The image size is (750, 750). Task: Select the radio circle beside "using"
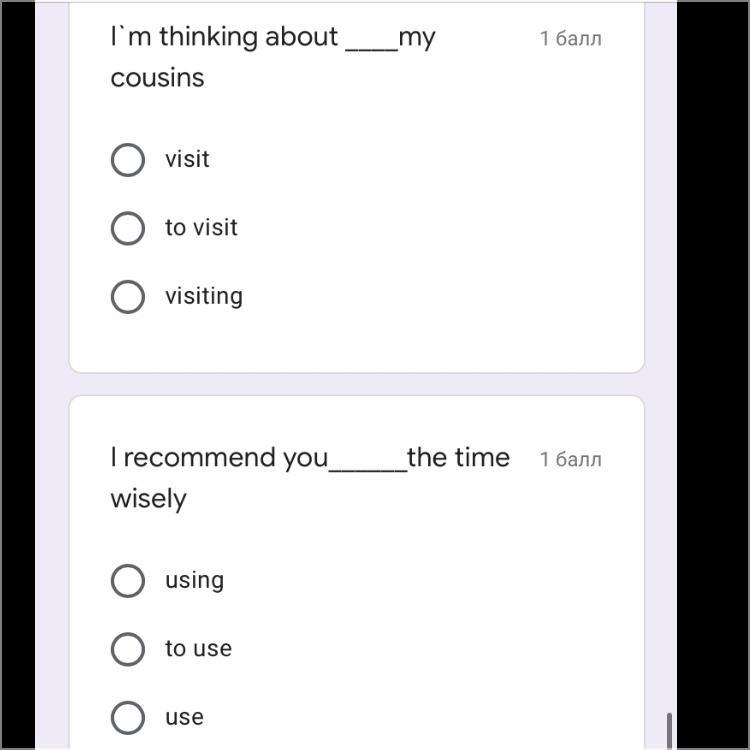pyautogui.click(x=127, y=580)
